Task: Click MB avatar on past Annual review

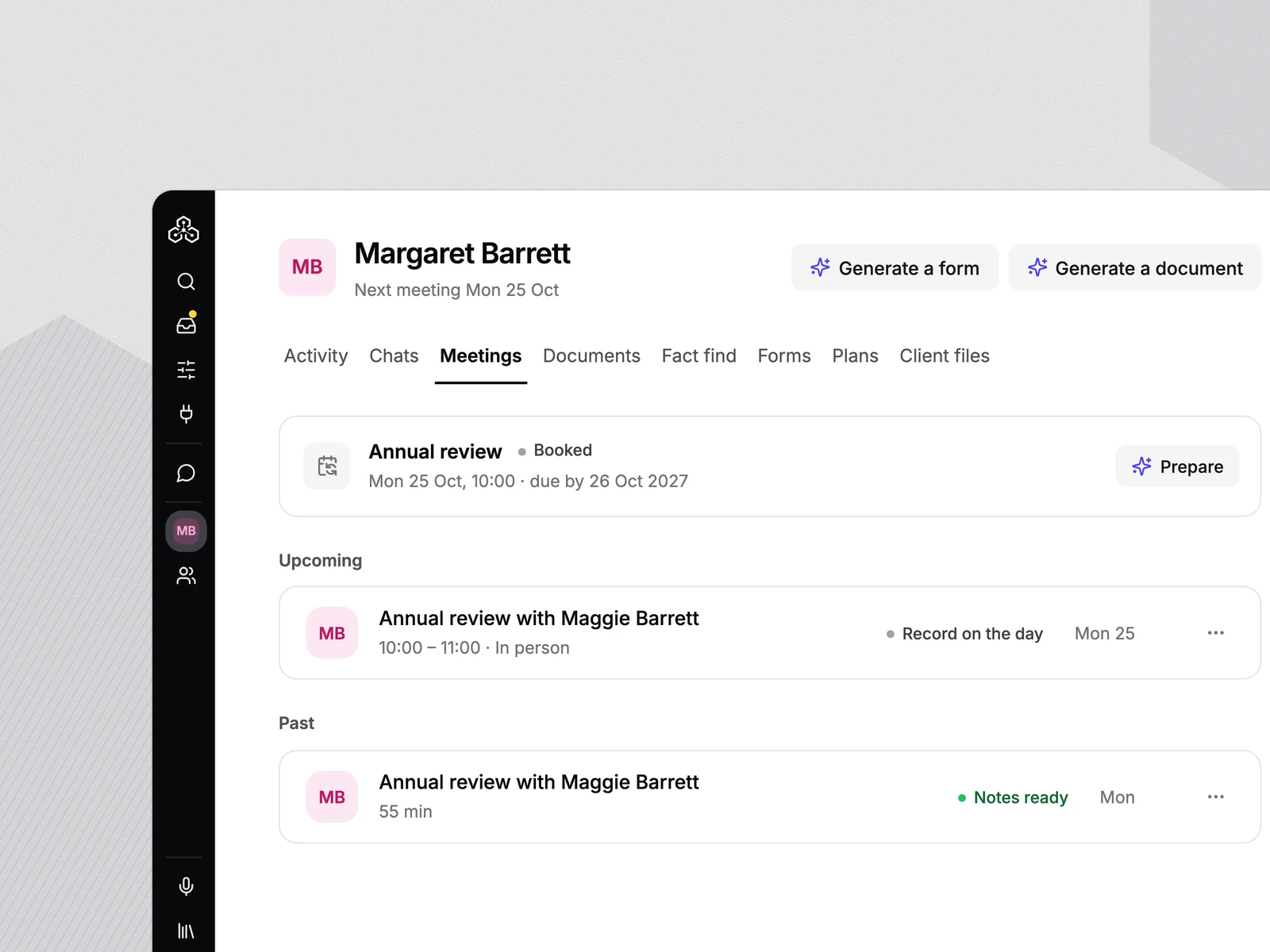Action: pos(332,797)
